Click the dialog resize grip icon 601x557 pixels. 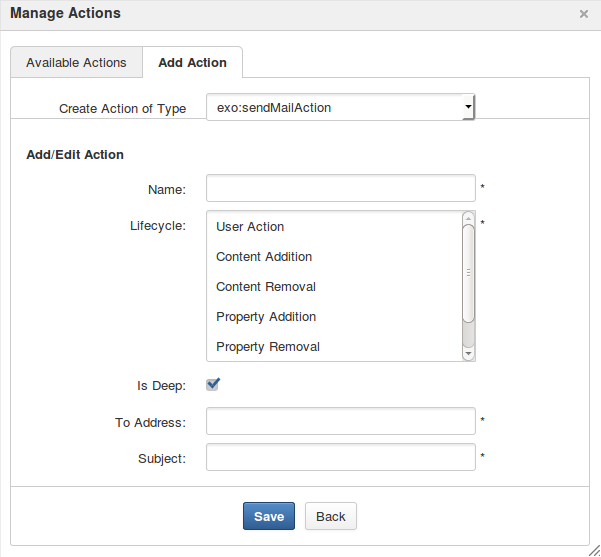click(594, 550)
